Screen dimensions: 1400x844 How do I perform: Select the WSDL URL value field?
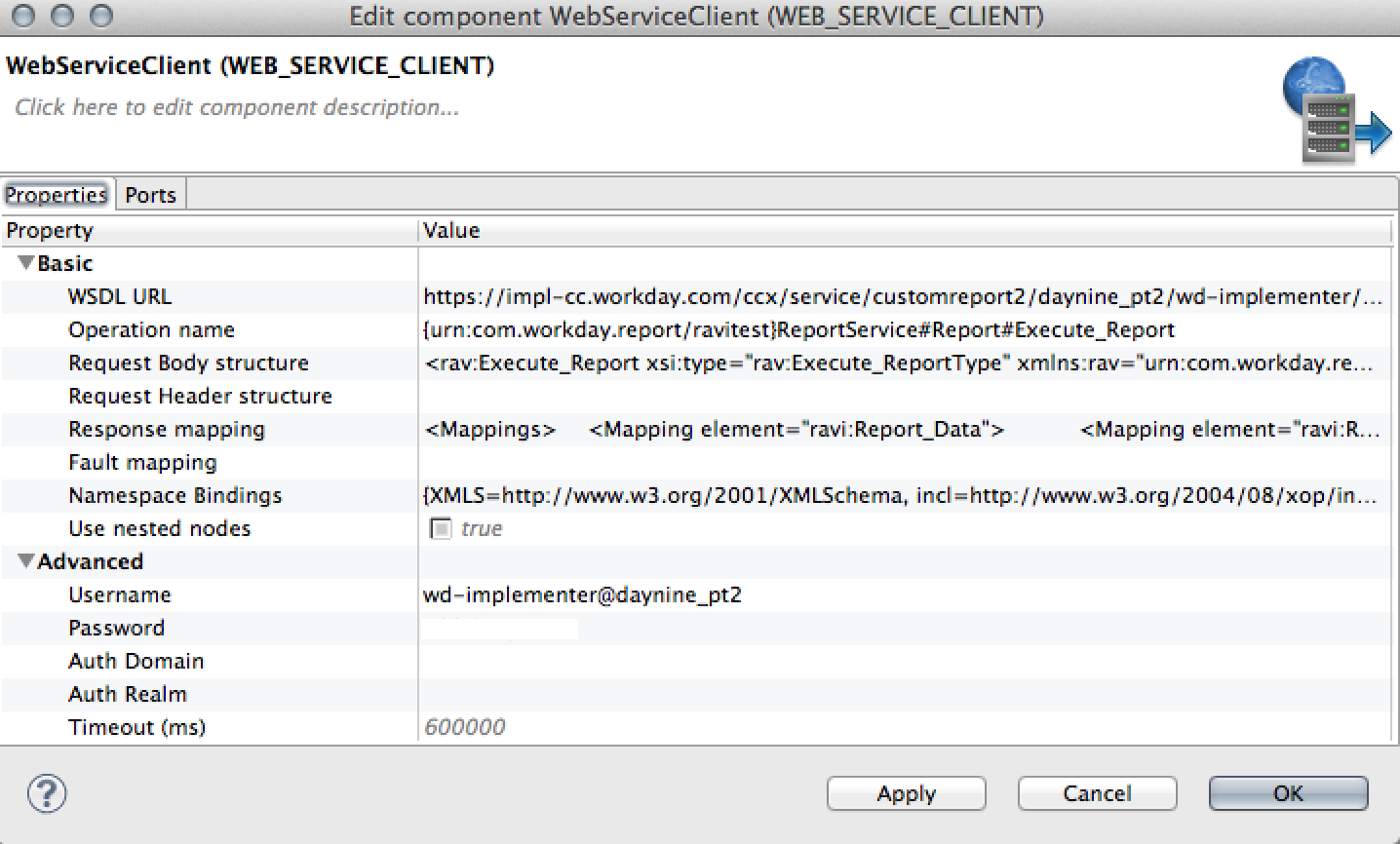coord(905,296)
